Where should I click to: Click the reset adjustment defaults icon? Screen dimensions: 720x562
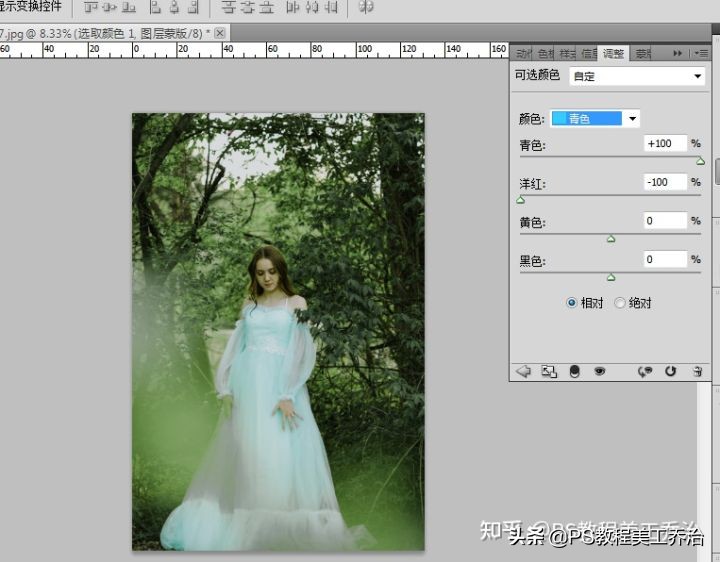(x=670, y=371)
